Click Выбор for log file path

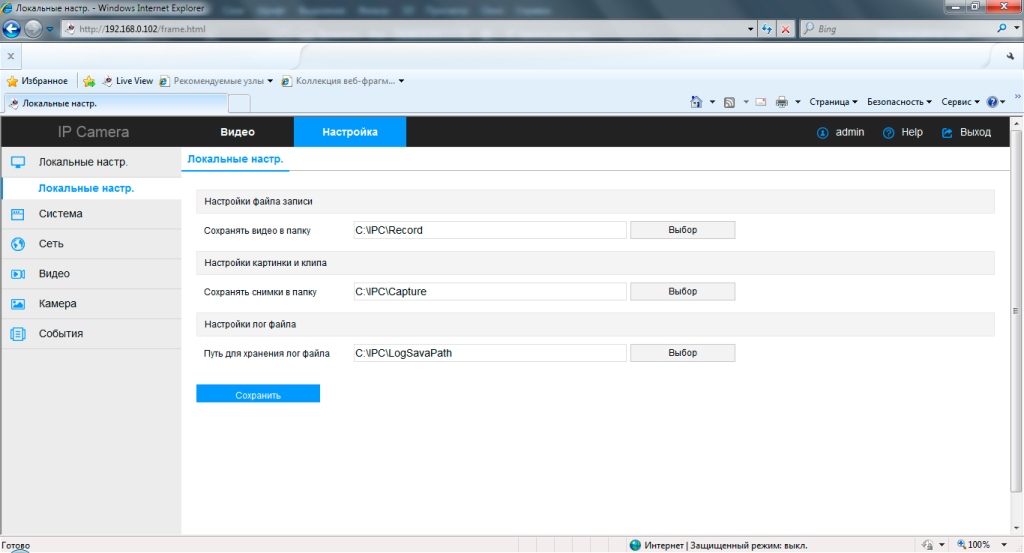[682, 353]
